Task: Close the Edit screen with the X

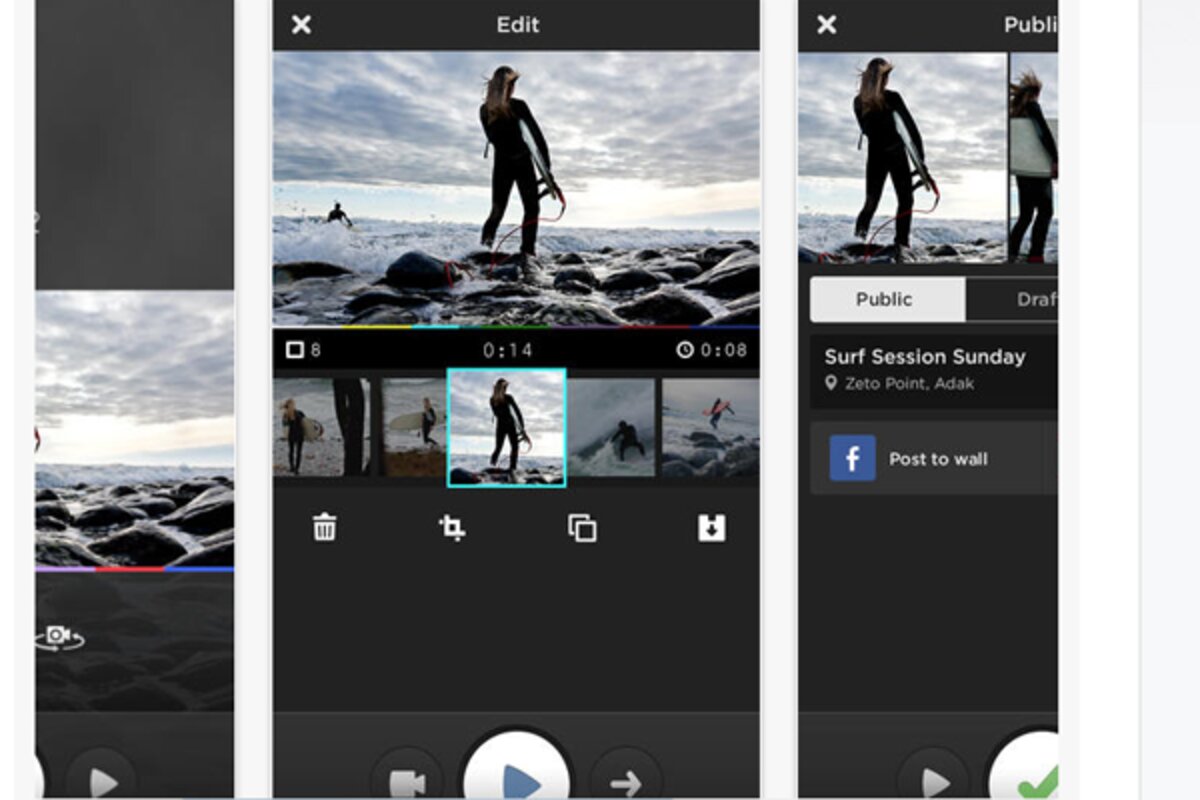Action: (301, 25)
